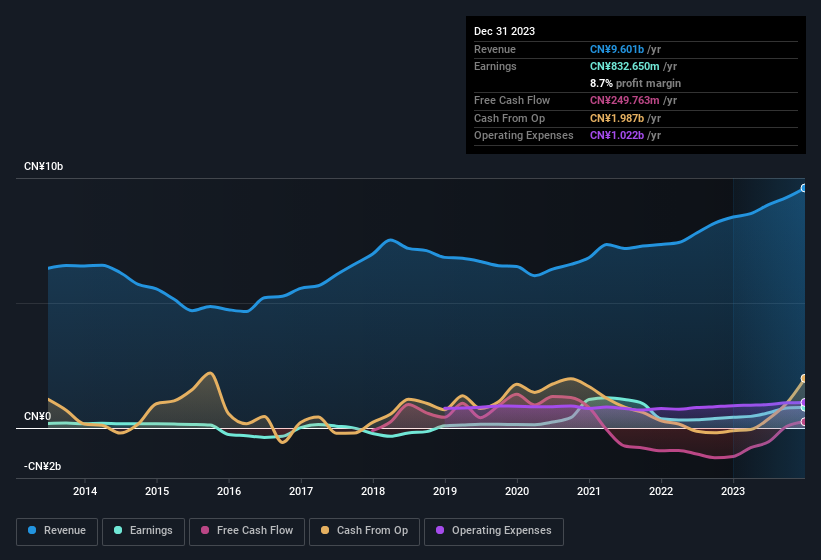Click the purple Operating Expenses end data point
This screenshot has width=821, height=560.
pos(804,402)
